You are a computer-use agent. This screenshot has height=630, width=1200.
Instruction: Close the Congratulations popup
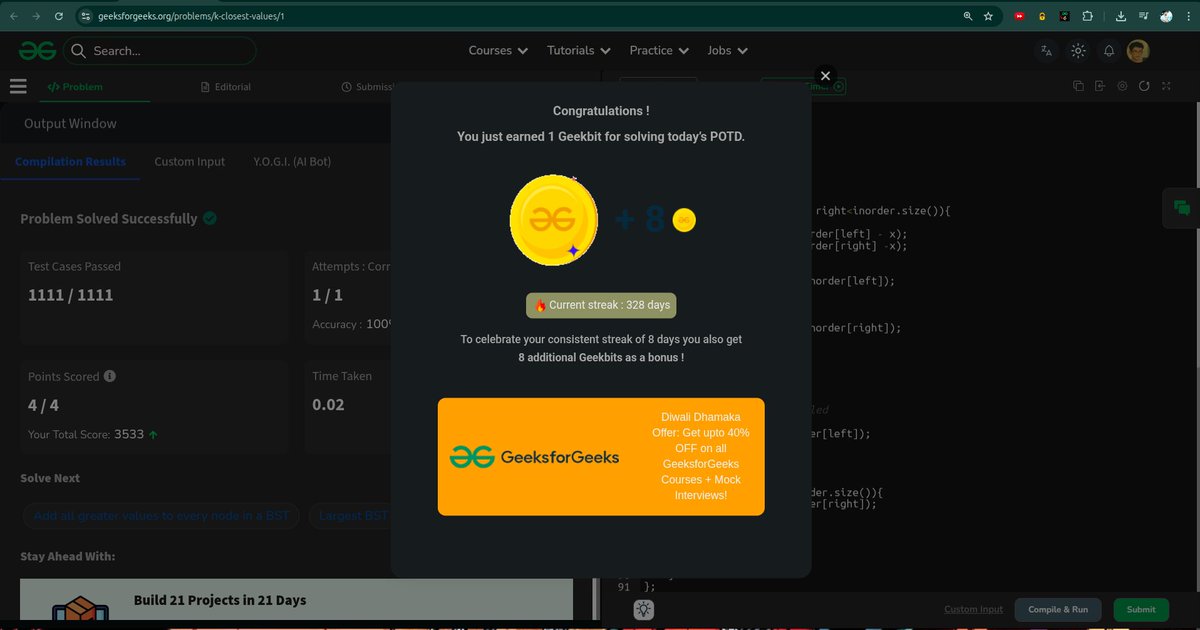point(825,76)
